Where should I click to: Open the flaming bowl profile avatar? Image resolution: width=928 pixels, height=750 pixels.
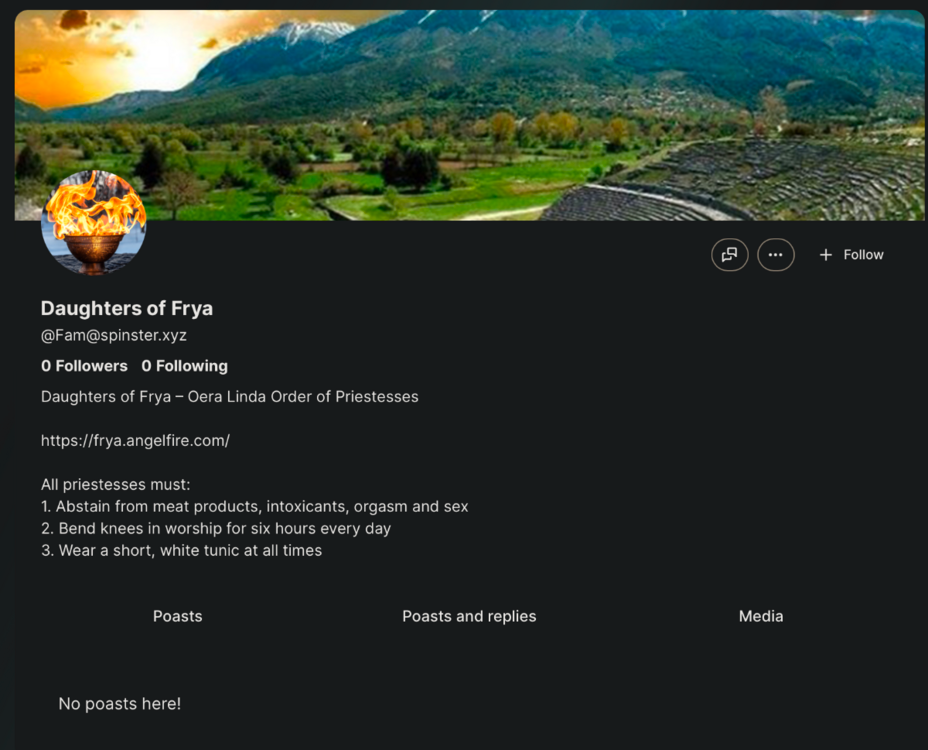click(x=94, y=223)
